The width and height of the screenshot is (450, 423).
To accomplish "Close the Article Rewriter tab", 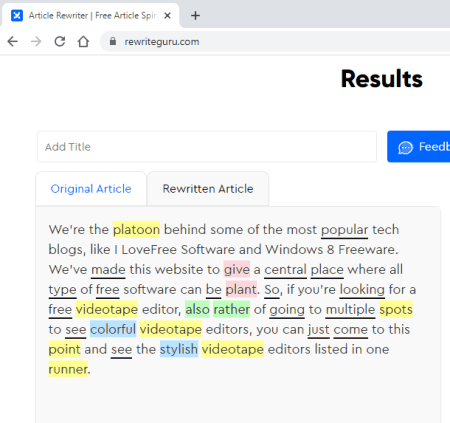I will coord(167,15).
